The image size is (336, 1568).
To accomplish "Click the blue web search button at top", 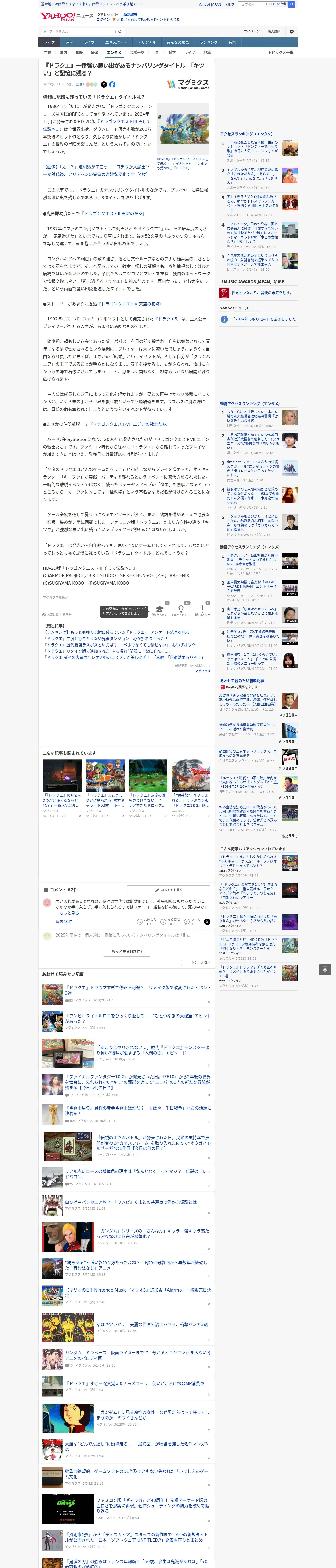I will coord(292,4).
